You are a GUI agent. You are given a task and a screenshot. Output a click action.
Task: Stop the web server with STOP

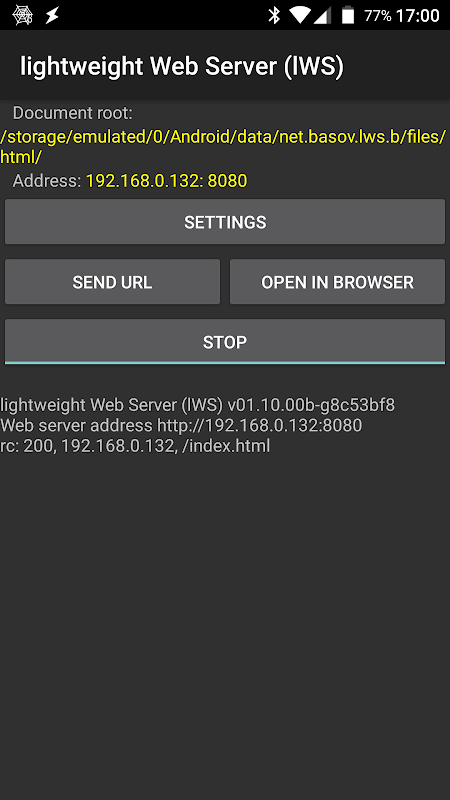pyautogui.click(x=225, y=342)
